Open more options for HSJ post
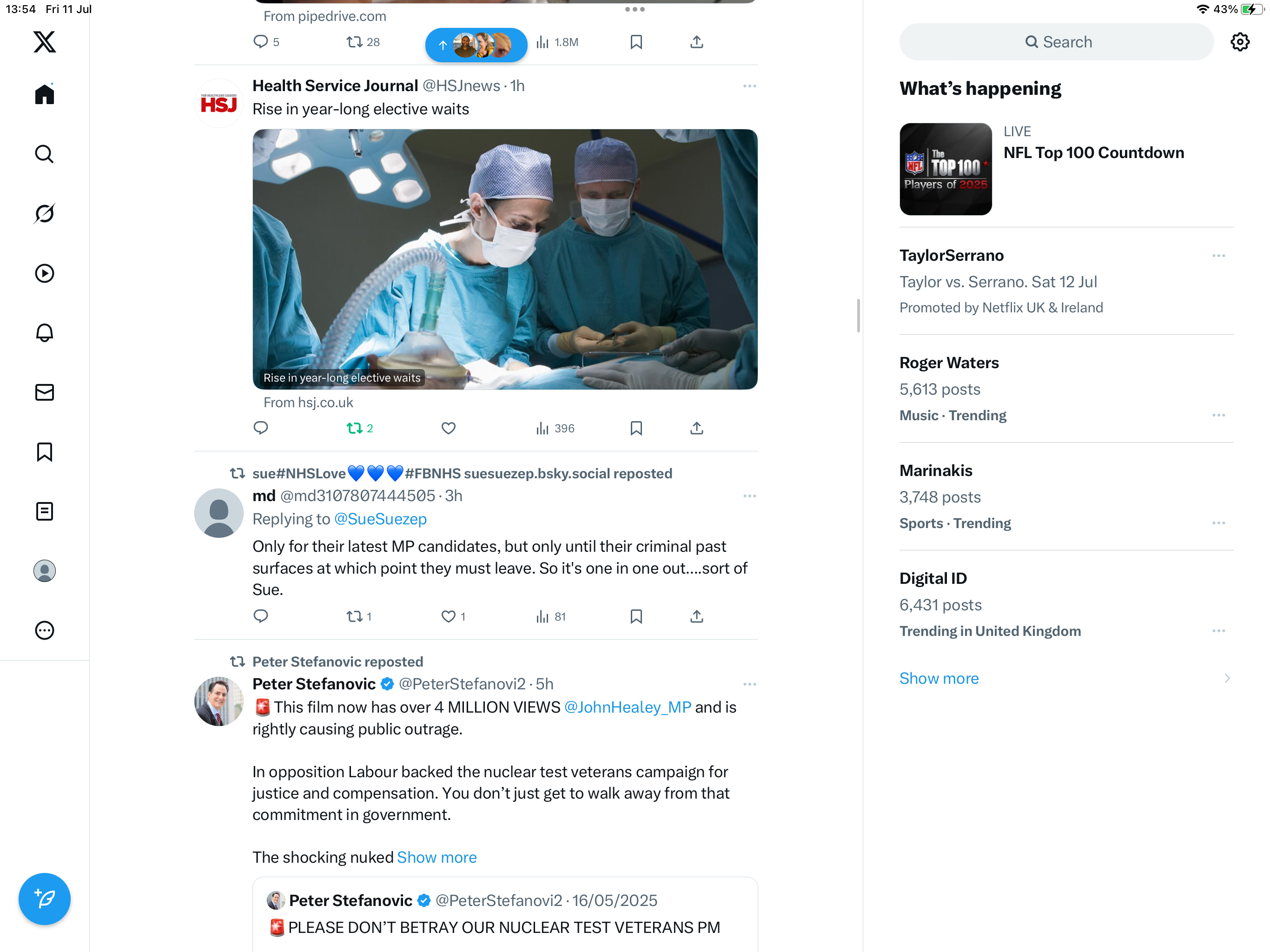 coord(749,86)
